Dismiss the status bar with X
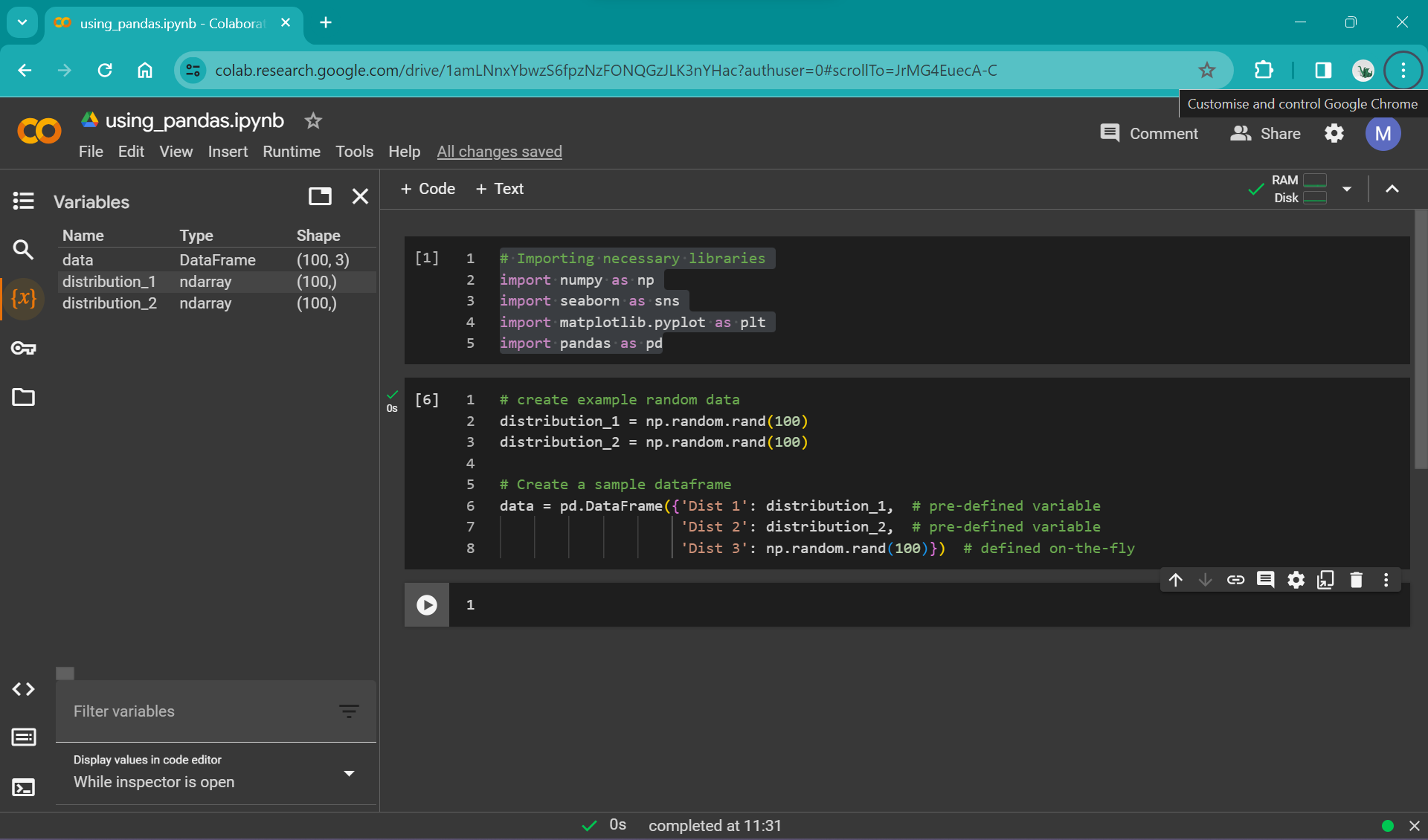 1414,826
